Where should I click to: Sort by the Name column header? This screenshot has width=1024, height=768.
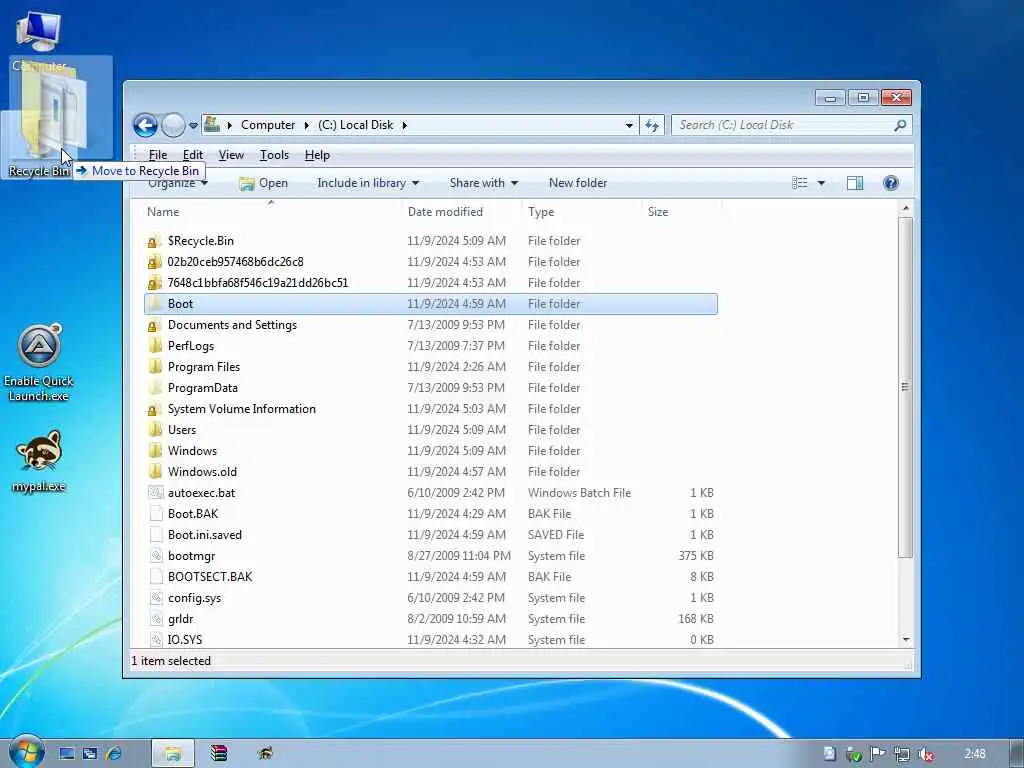tap(163, 212)
